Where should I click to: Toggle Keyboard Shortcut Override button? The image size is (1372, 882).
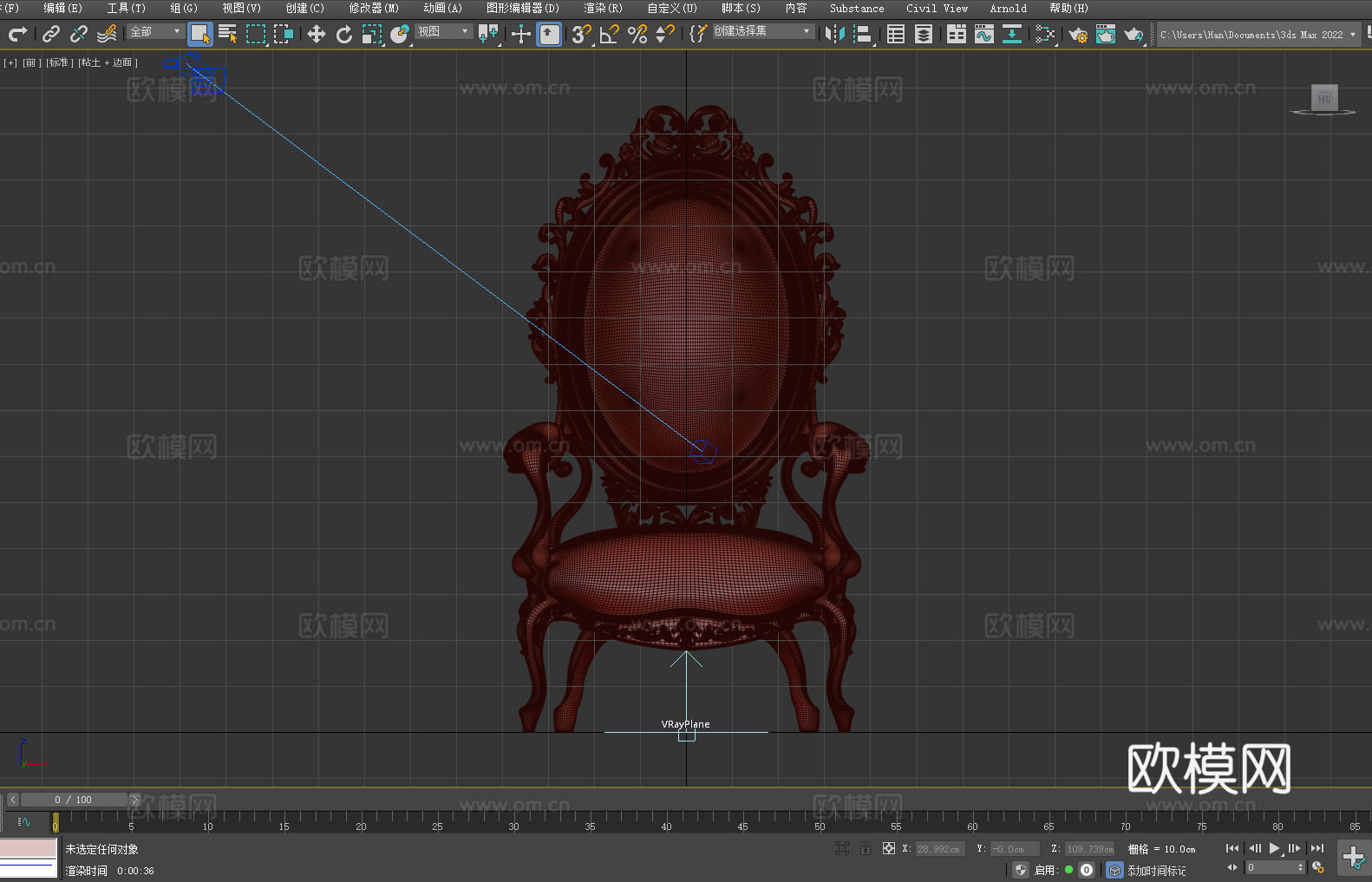click(x=549, y=34)
